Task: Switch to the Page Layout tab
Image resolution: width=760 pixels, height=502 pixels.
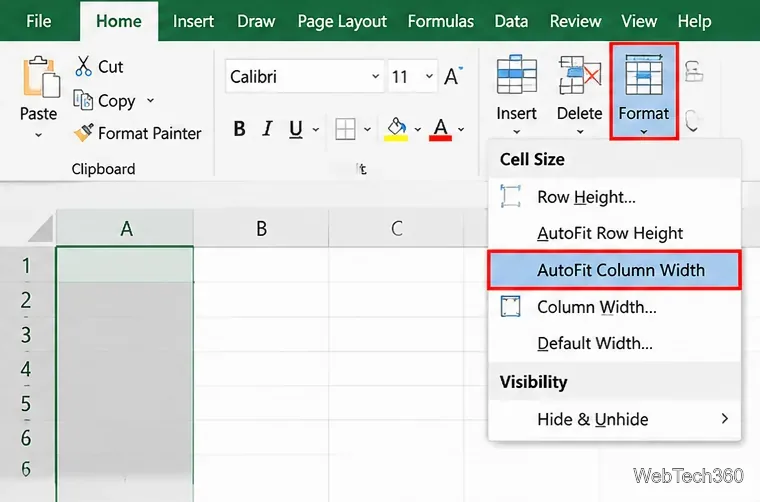Action: coord(342,21)
